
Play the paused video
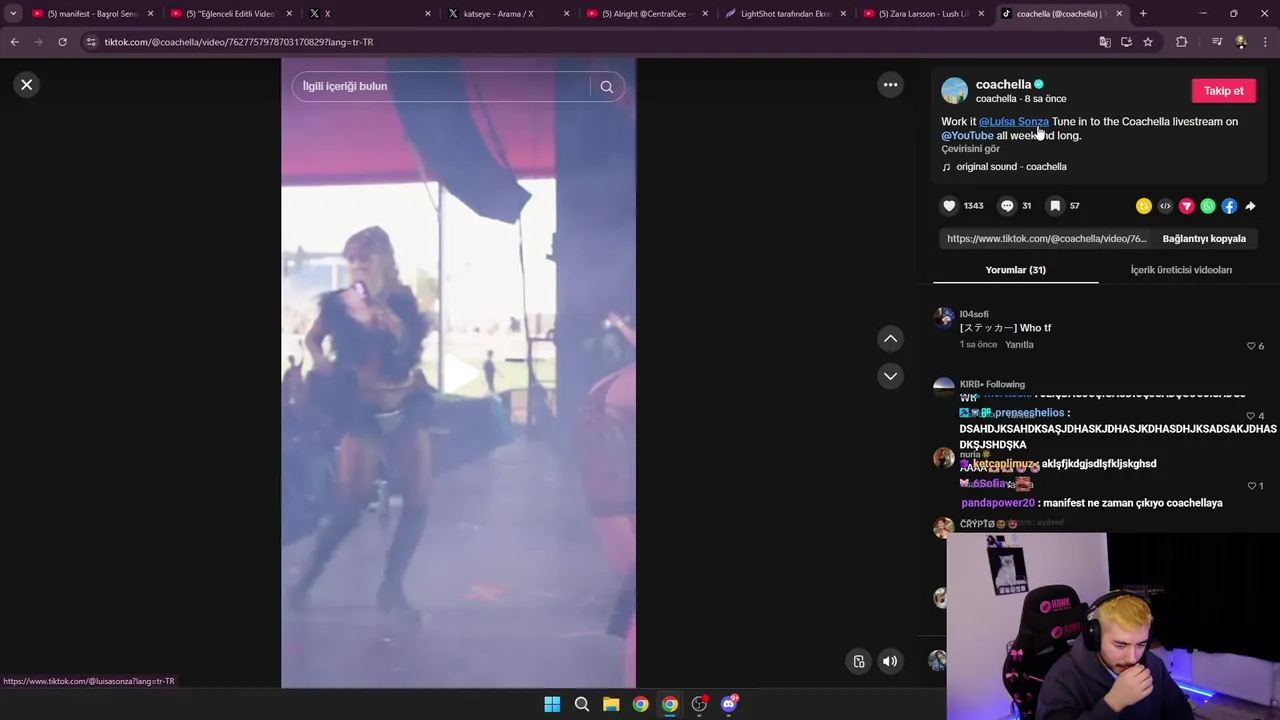(x=459, y=374)
